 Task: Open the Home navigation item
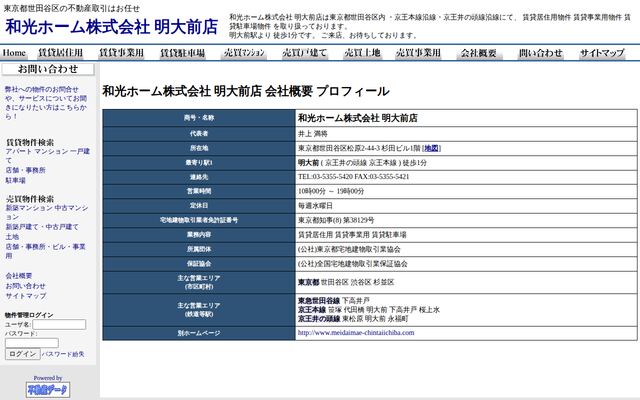[14, 53]
